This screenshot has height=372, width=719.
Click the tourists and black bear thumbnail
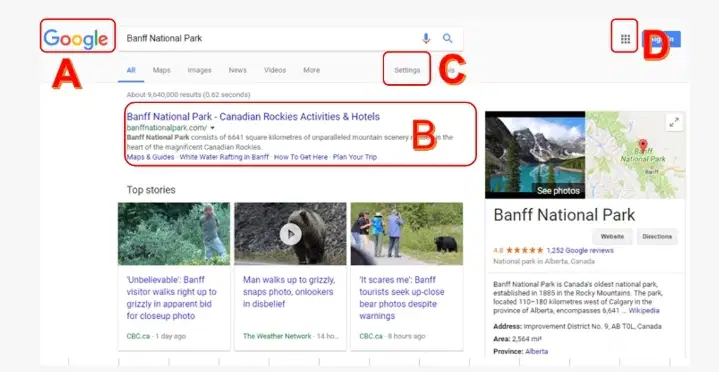coord(407,234)
